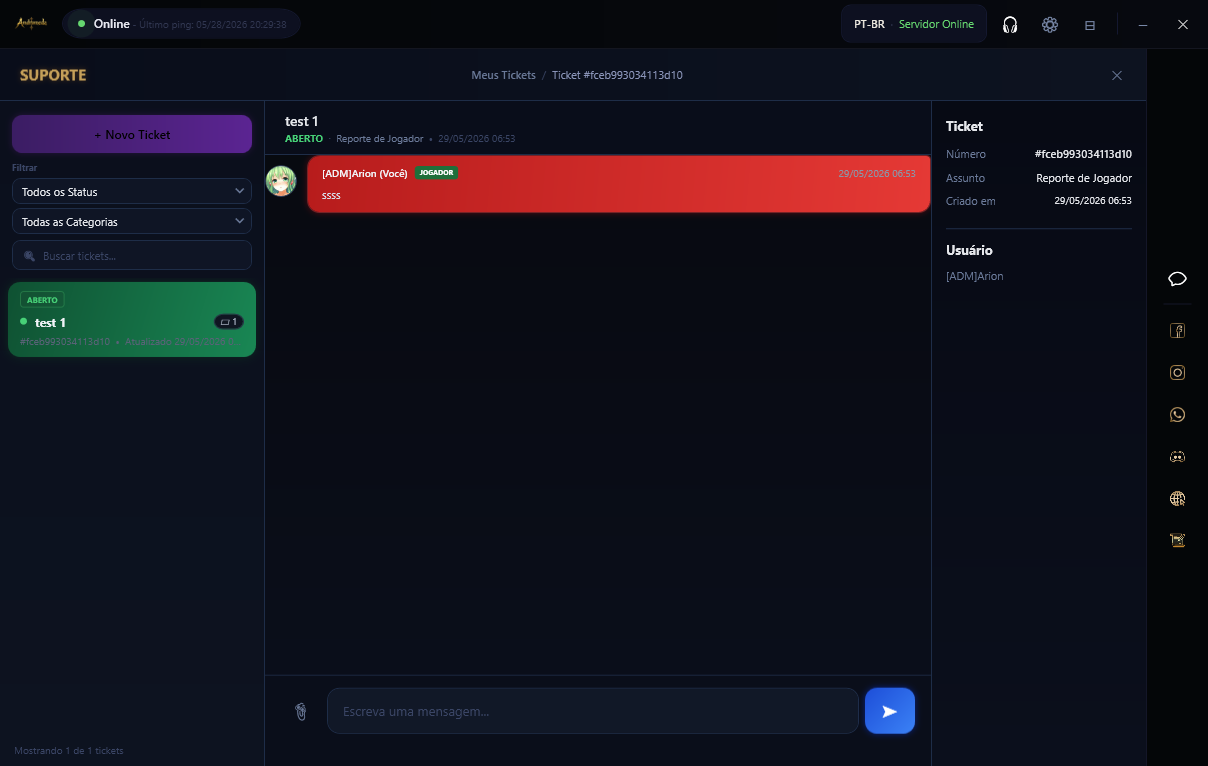Close the Suporte panel
Image resolution: width=1208 pixels, height=766 pixels.
[1117, 75]
